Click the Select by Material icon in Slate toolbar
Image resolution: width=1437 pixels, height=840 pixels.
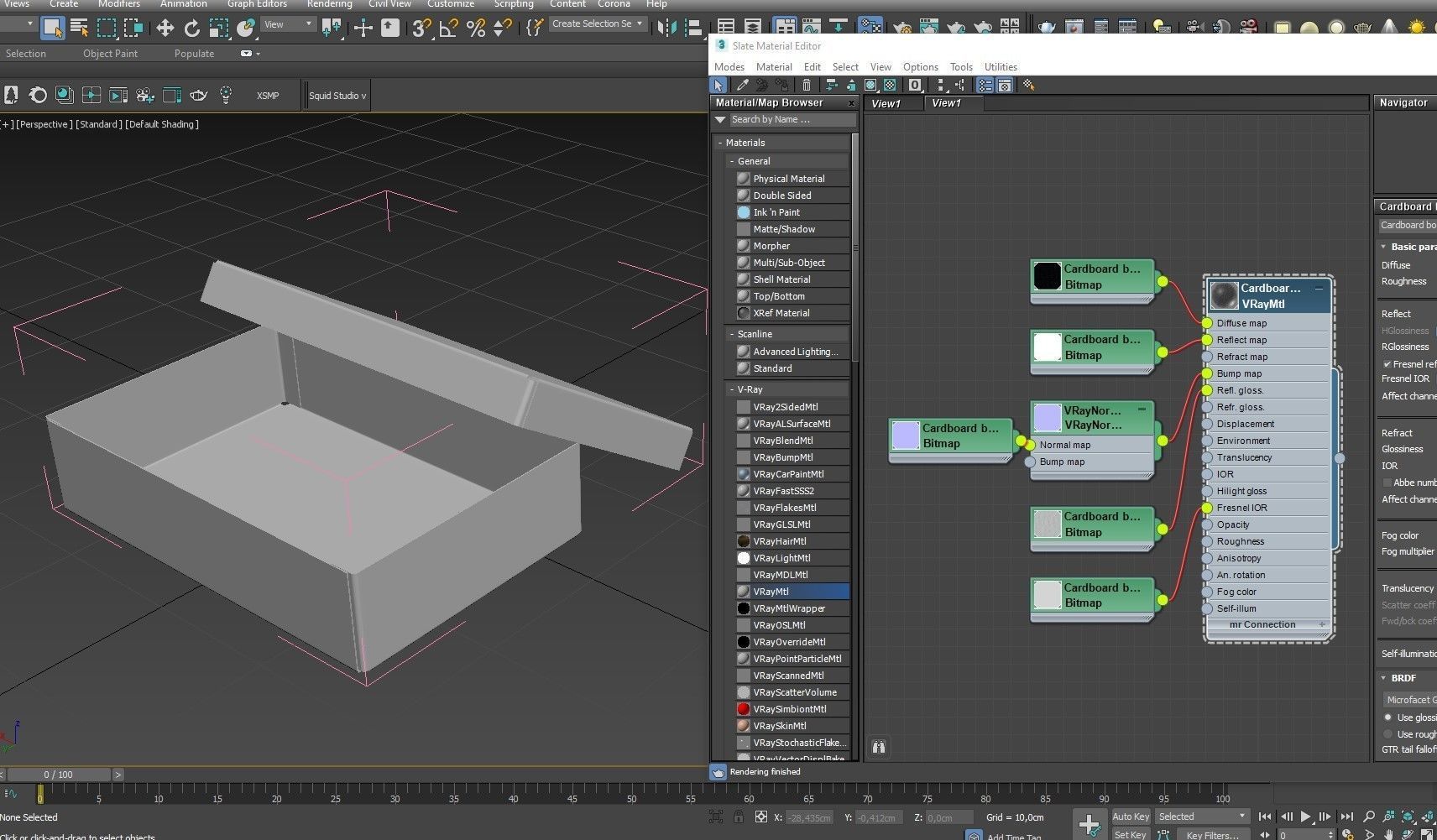coord(1029,85)
